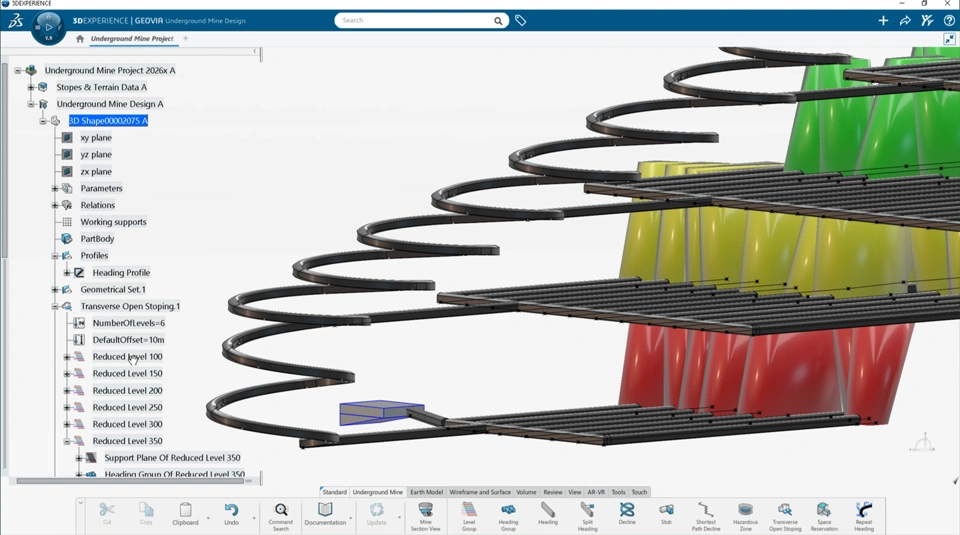Select the Space Reservation tool
This screenshot has height=535, width=960.
coord(824,516)
